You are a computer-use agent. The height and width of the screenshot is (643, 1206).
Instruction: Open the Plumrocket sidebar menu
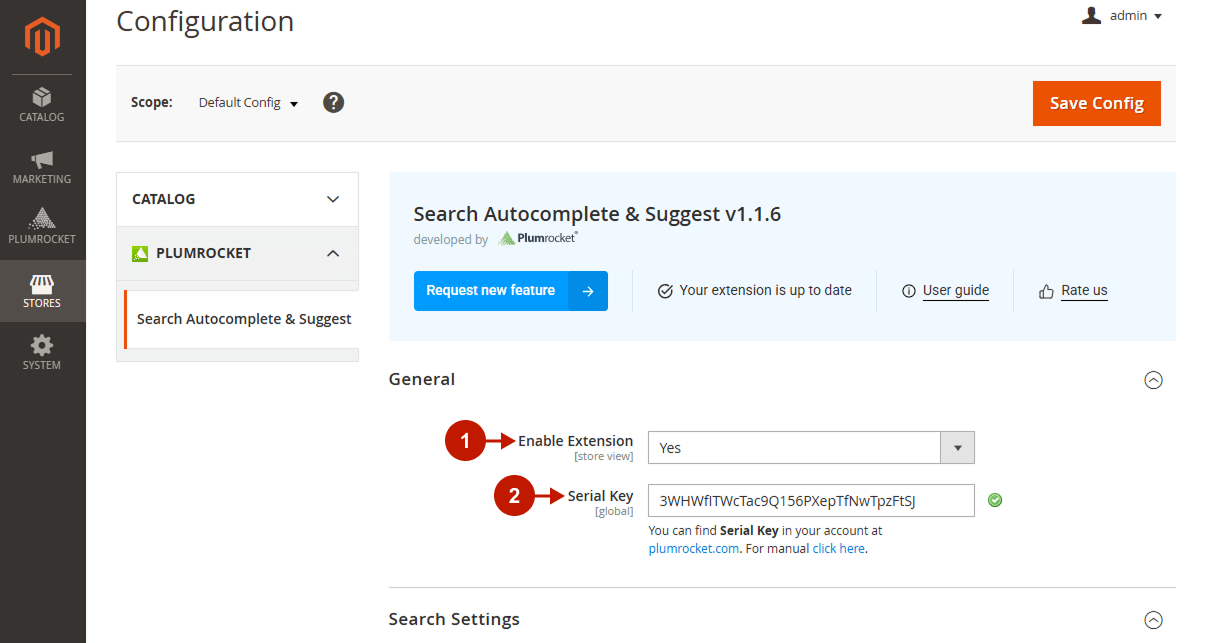(x=42, y=227)
